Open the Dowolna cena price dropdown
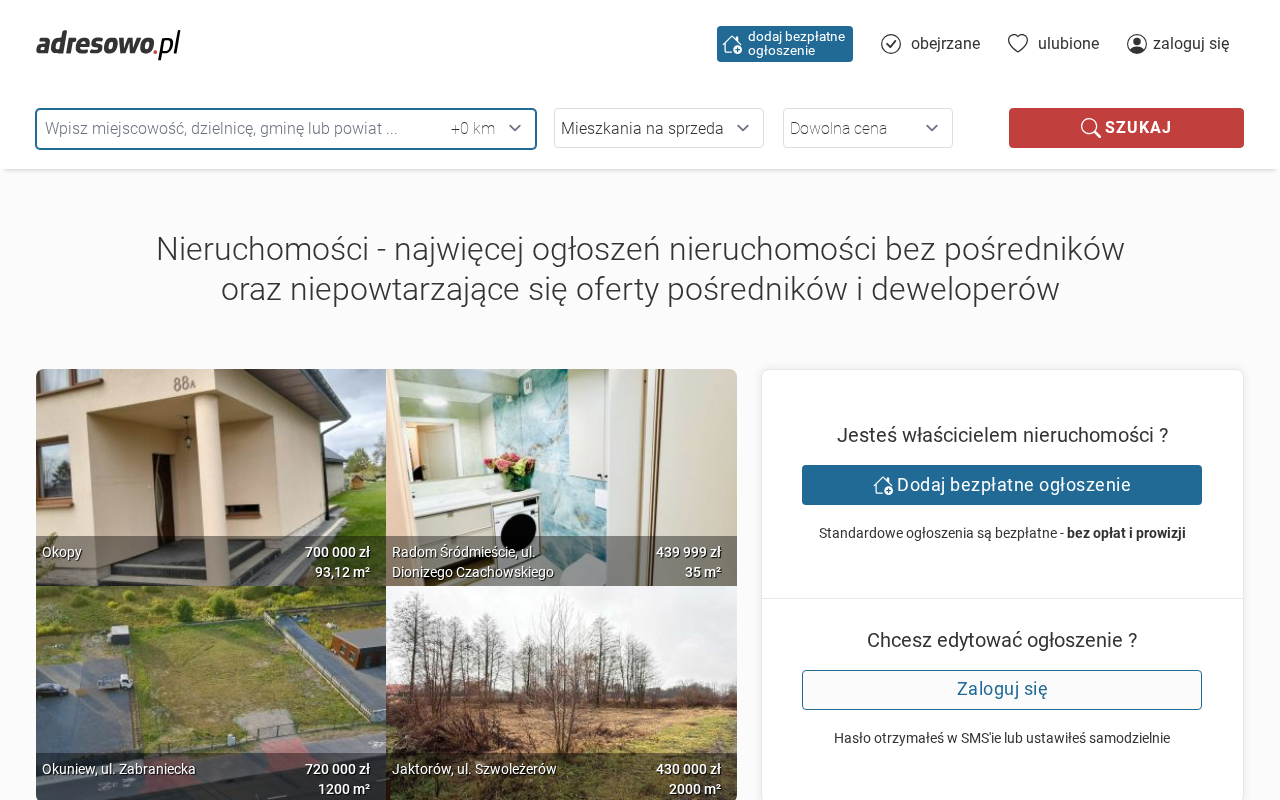 pos(867,128)
